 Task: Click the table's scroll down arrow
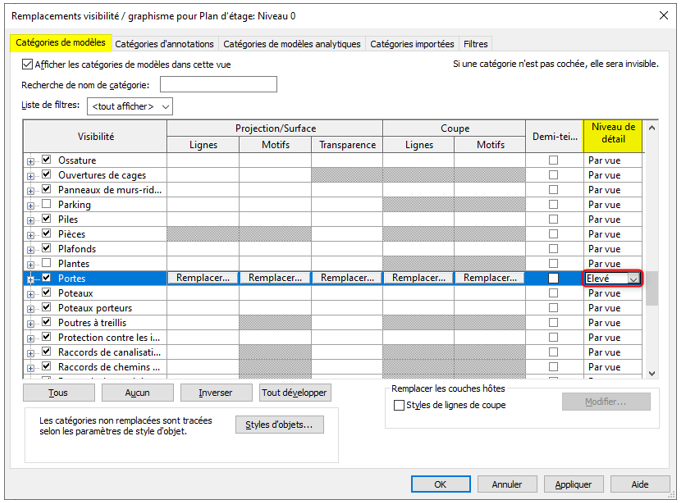(x=653, y=372)
